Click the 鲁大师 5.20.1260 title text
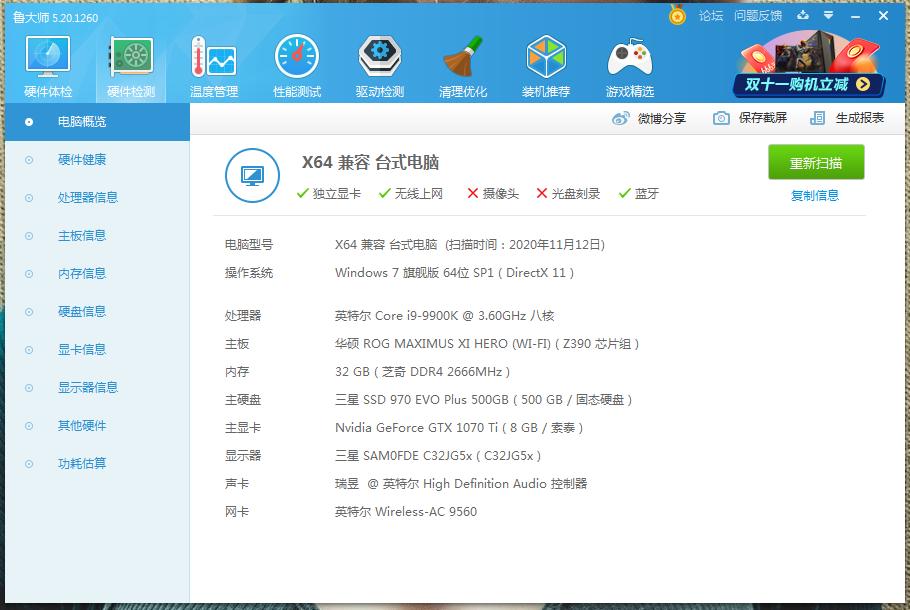 [x=56, y=18]
